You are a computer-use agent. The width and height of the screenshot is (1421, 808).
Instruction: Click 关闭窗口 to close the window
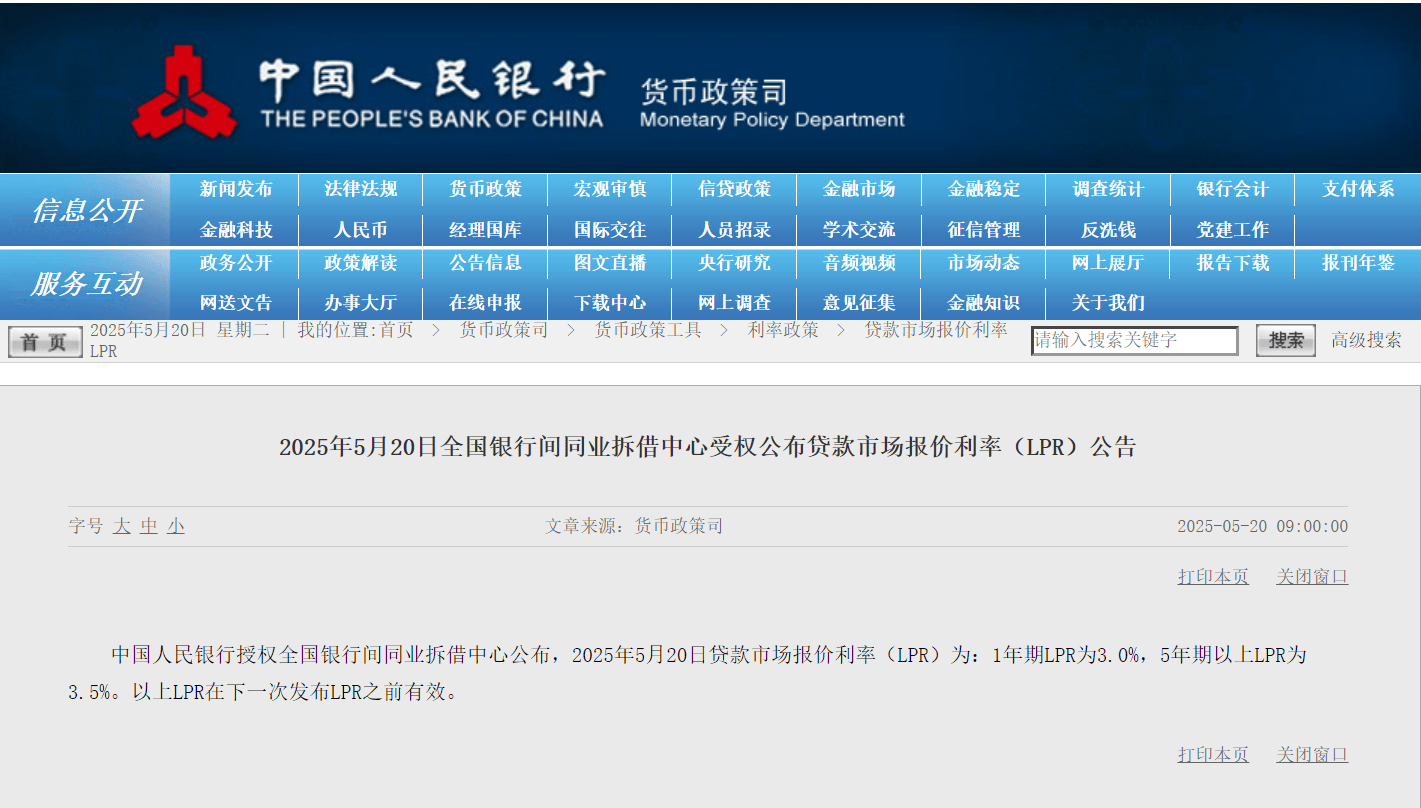tap(1312, 576)
